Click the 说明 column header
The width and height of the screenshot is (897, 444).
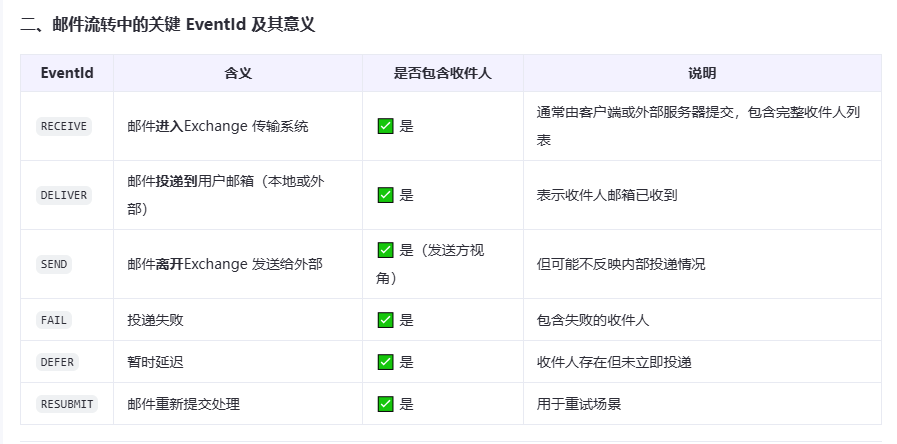(702, 73)
